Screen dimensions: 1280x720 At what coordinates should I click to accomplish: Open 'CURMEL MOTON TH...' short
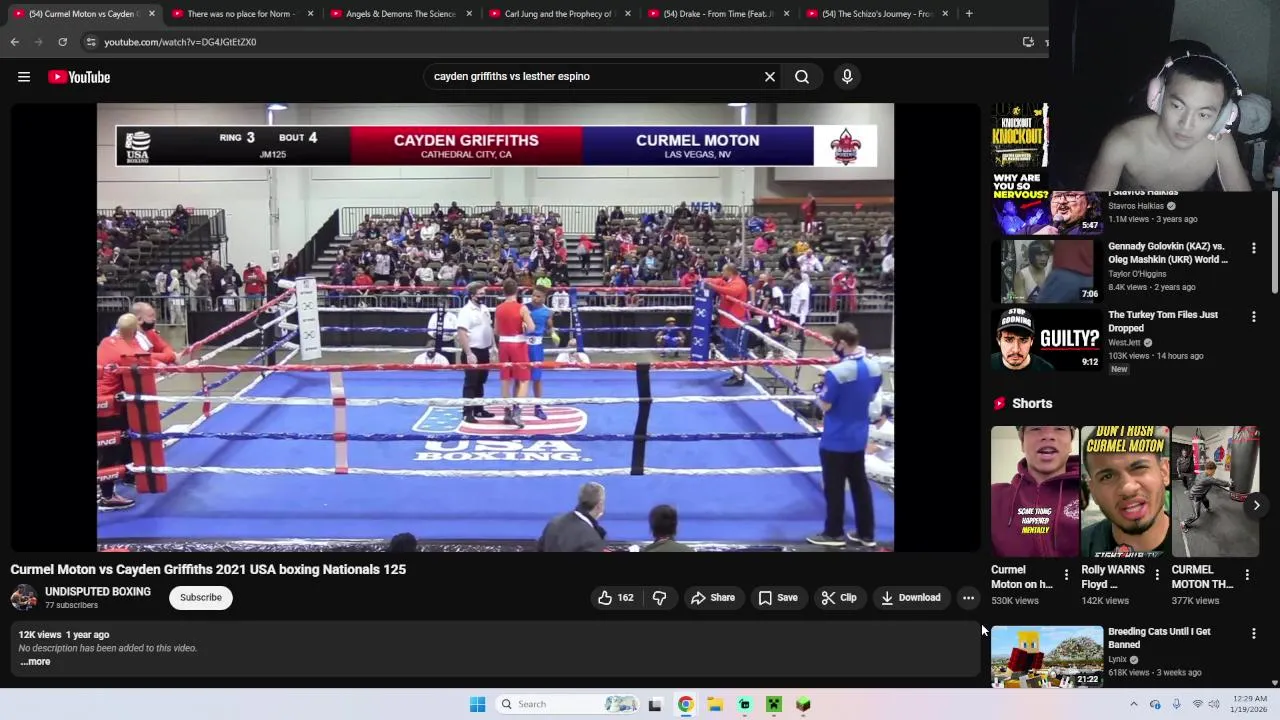coord(1214,491)
